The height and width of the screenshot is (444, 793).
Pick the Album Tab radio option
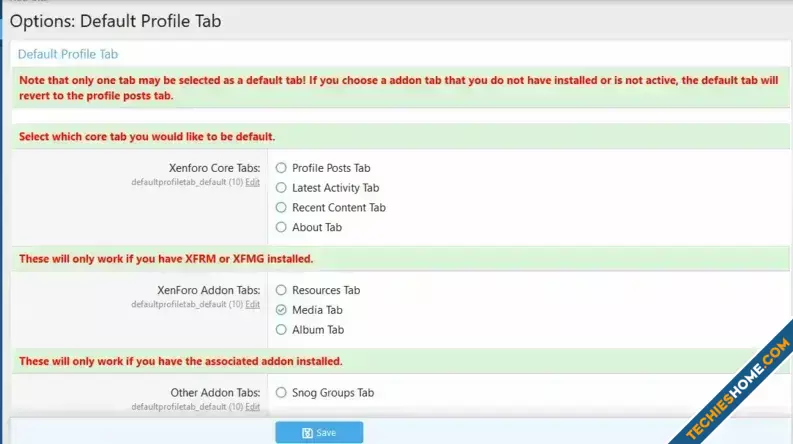[281, 330]
